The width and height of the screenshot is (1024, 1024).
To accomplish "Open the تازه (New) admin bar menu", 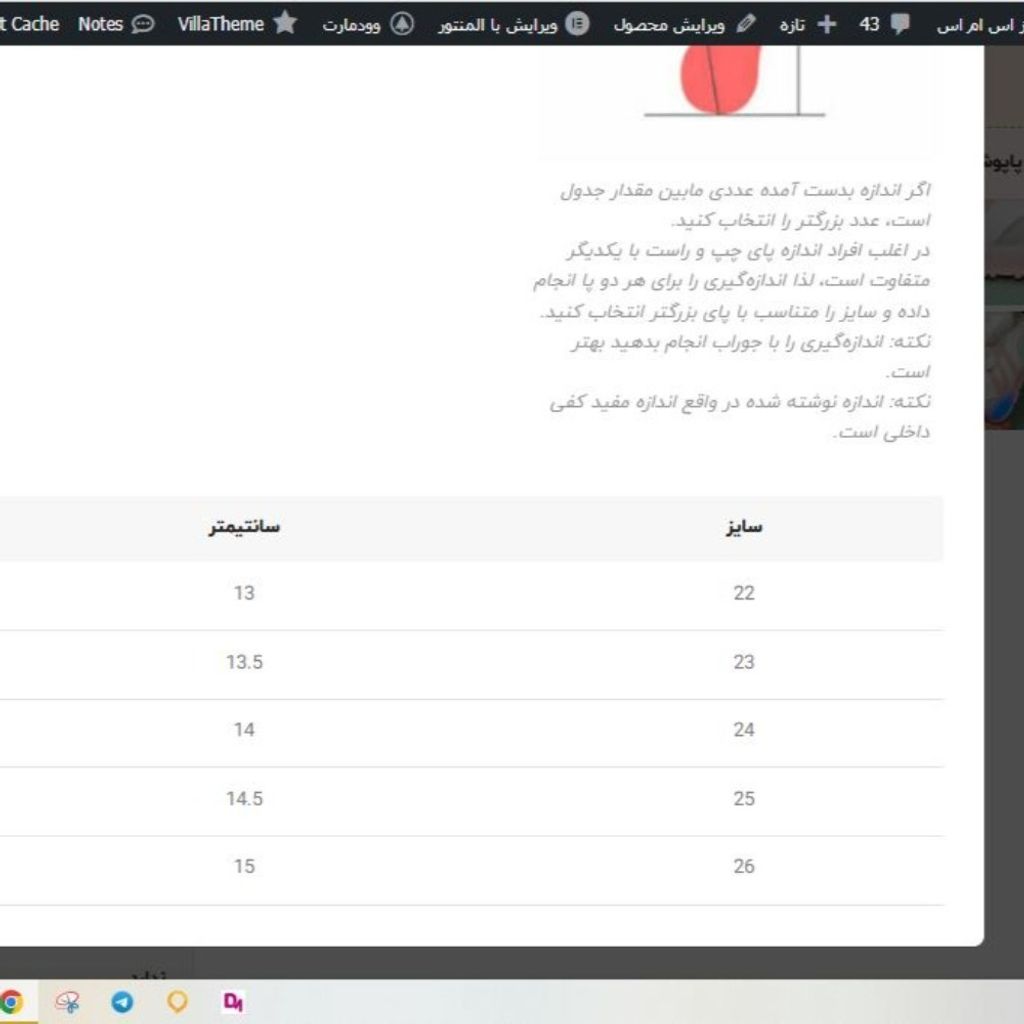I will point(793,23).
